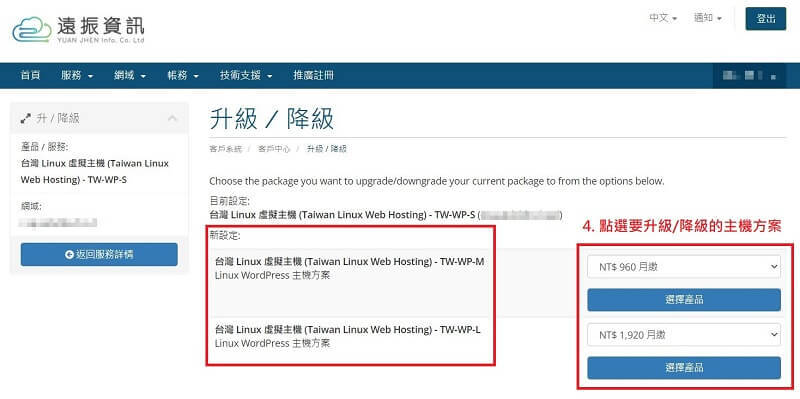Click 選擇產品 button for TW-WP-M plan
The image size is (800, 399).
(x=684, y=300)
